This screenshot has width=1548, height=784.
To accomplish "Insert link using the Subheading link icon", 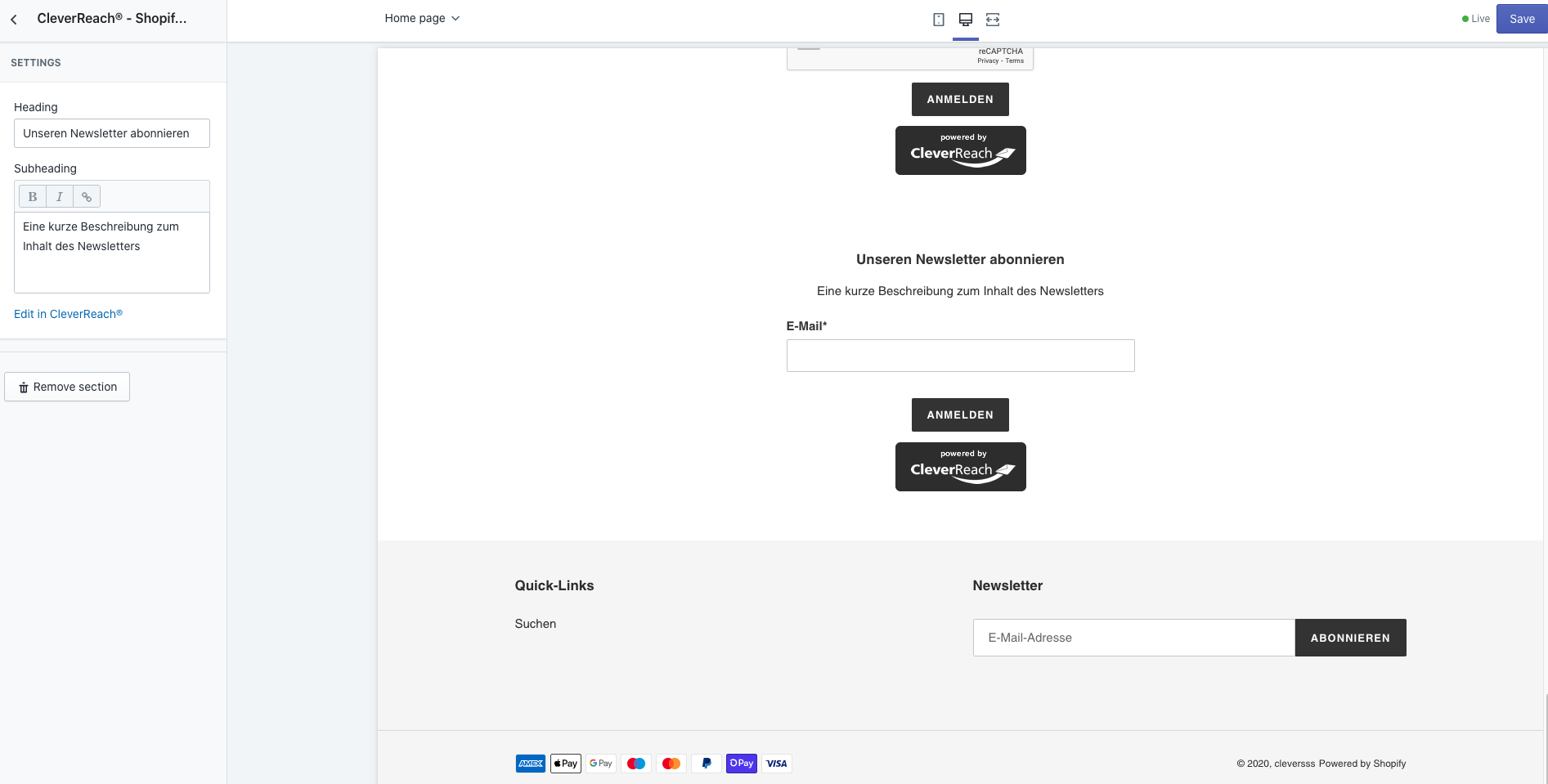I will pos(87,197).
